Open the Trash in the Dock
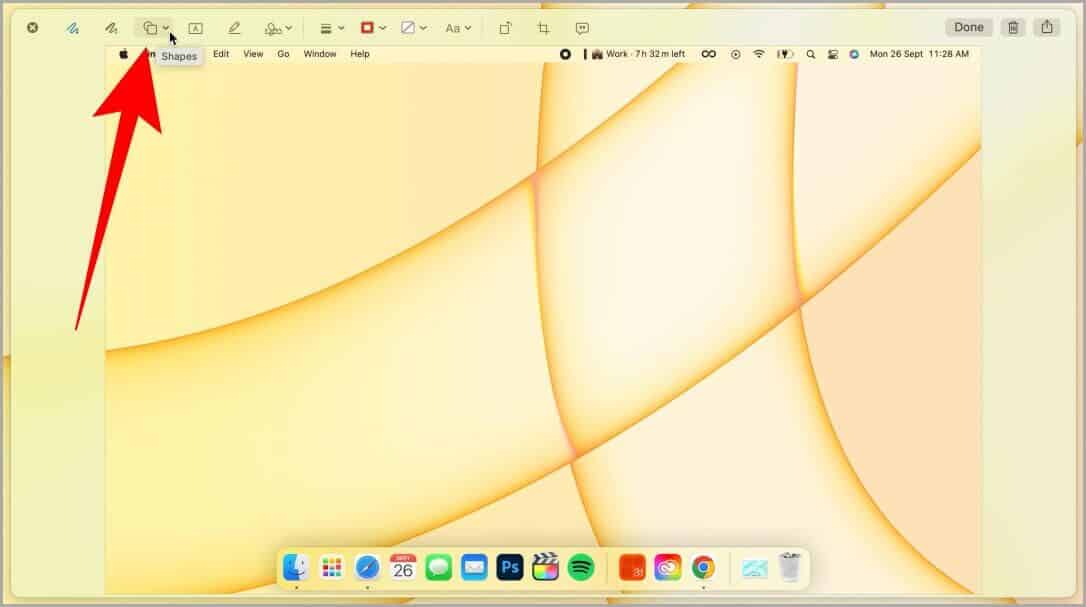The height and width of the screenshot is (607, 1086). click(790, 568)
